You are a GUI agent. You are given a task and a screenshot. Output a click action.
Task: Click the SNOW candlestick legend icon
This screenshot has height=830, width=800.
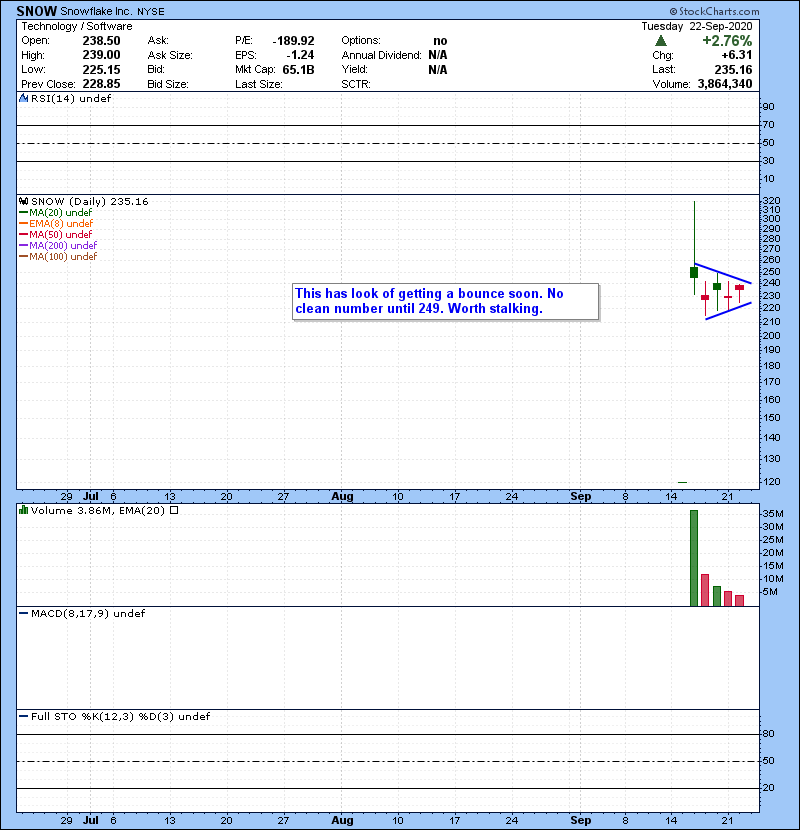click(x=23, y=202)
